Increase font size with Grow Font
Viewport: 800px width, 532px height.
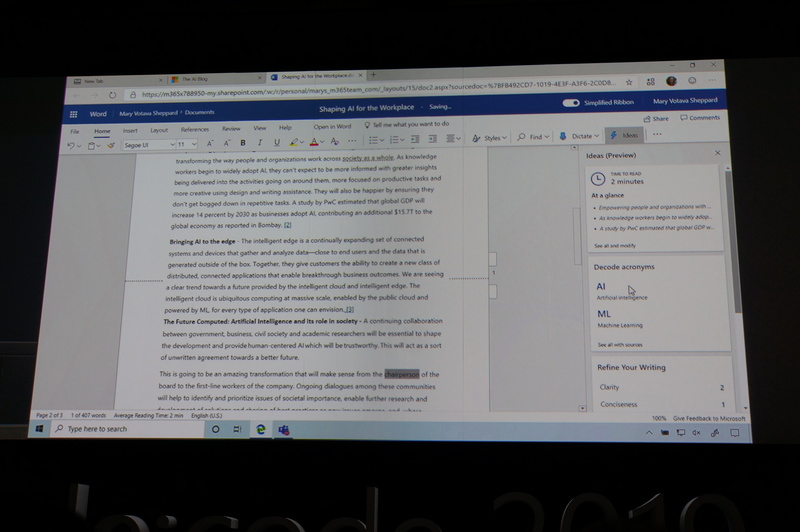click(210, 144)
